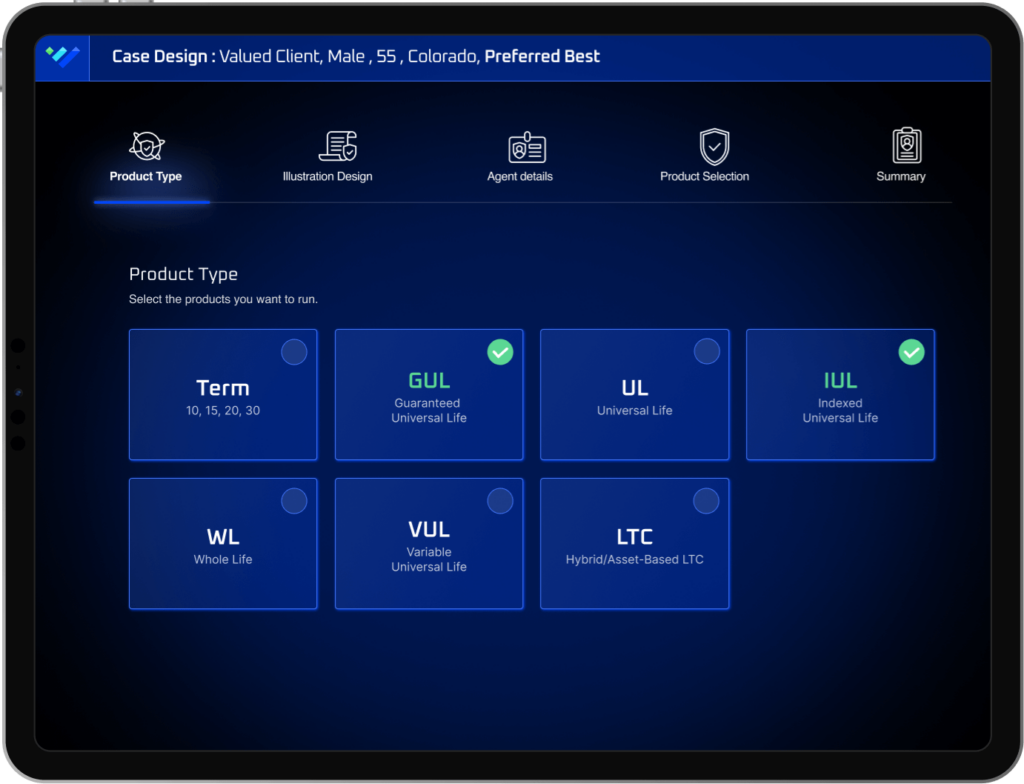Tick the VUL product checkbox
Viewport: 1024px width, 784px height.
tap(500, 501)
